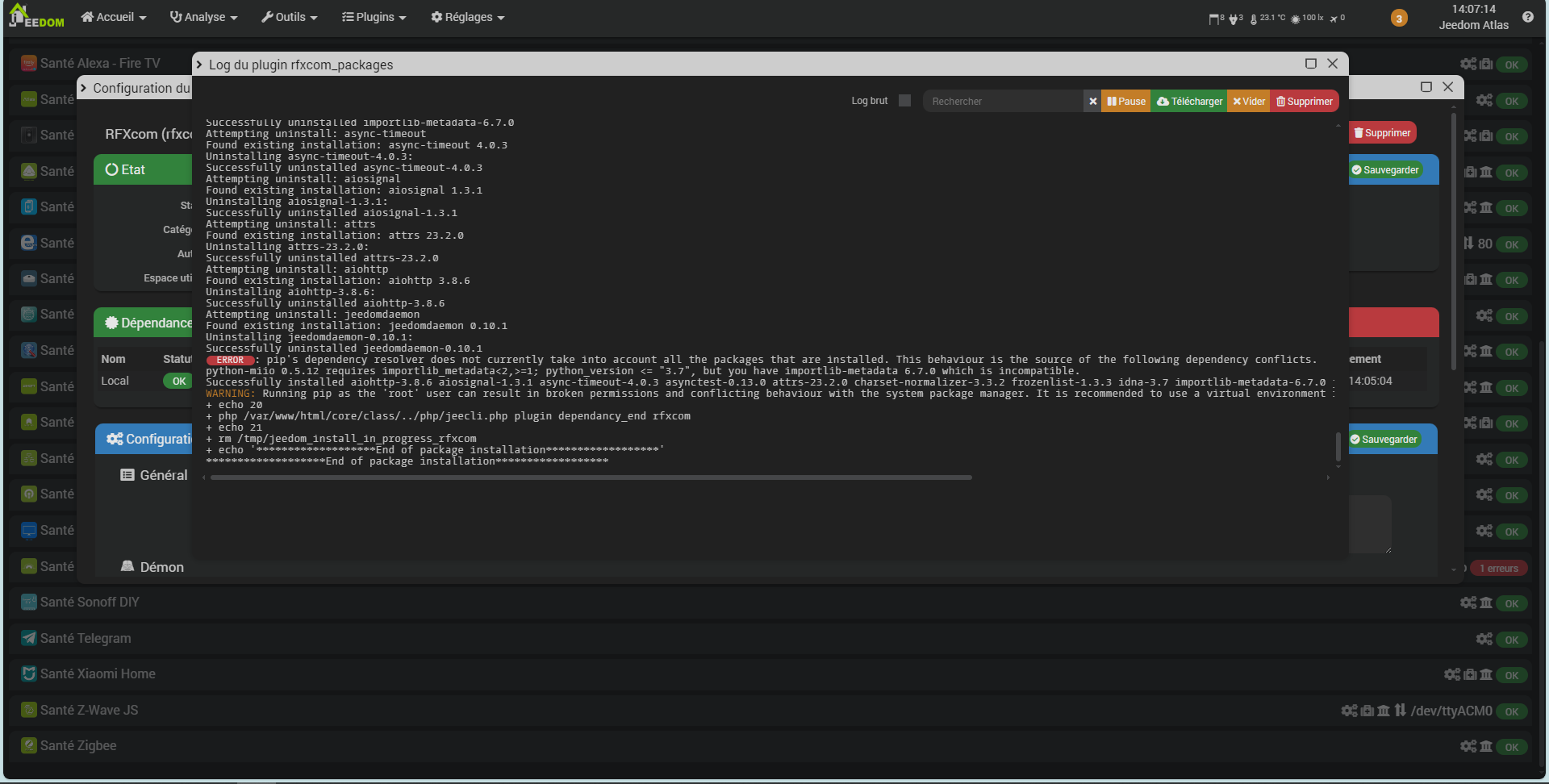1549x784 pixels.
Task: Click the medkit icon in the Santé Xiaomi Home row
Action: 1470,674
